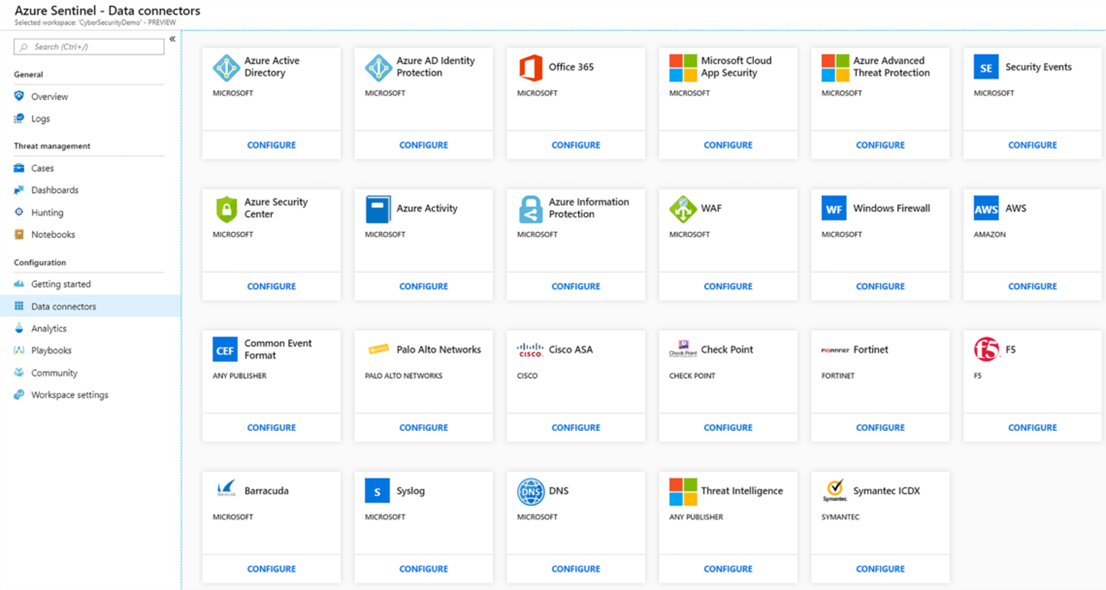Screen dimensions: 1106x590
Task: Click the DNS globe icon
Action: pos(531,492)
